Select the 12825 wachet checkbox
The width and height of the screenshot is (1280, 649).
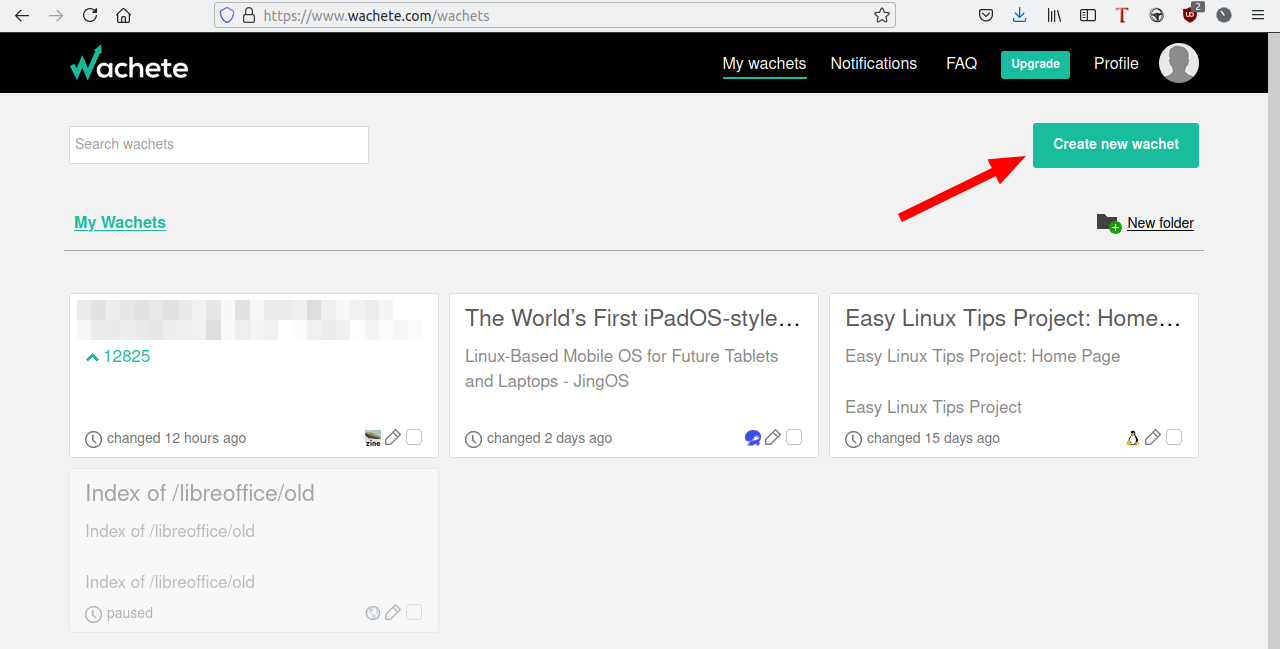[x=414, y=437]
